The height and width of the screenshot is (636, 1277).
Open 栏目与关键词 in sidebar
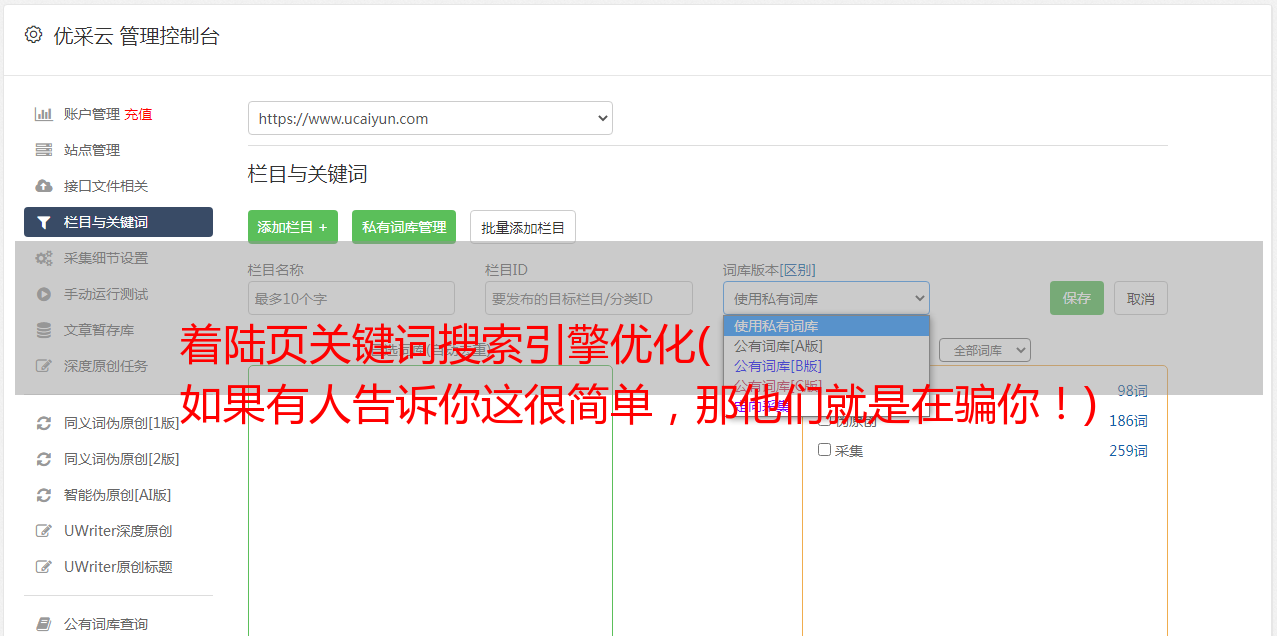pos(118,222)
